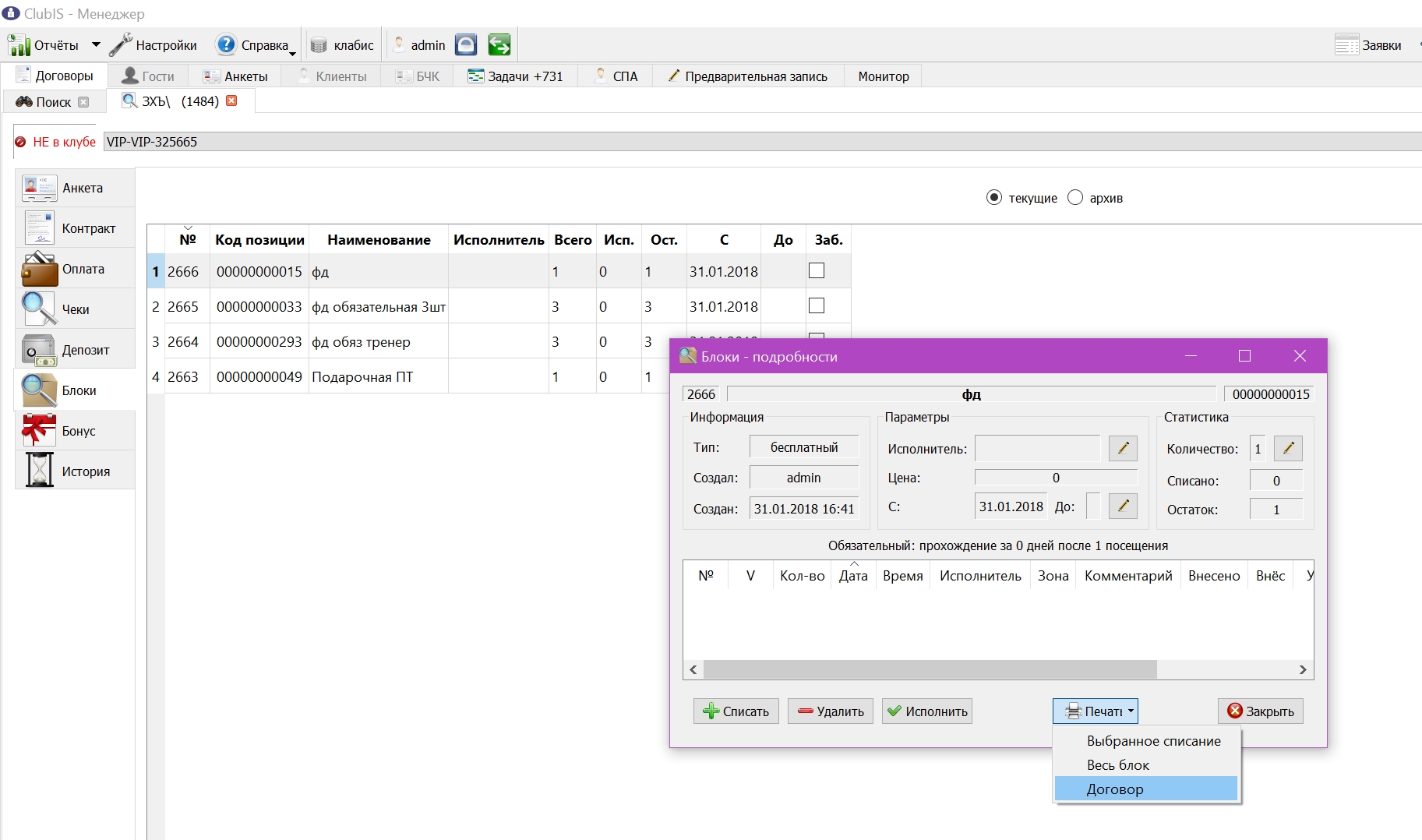This screenshot has height=840, width=1422.
Task: Click the Исполнить button
Action: tap(927, 711)
